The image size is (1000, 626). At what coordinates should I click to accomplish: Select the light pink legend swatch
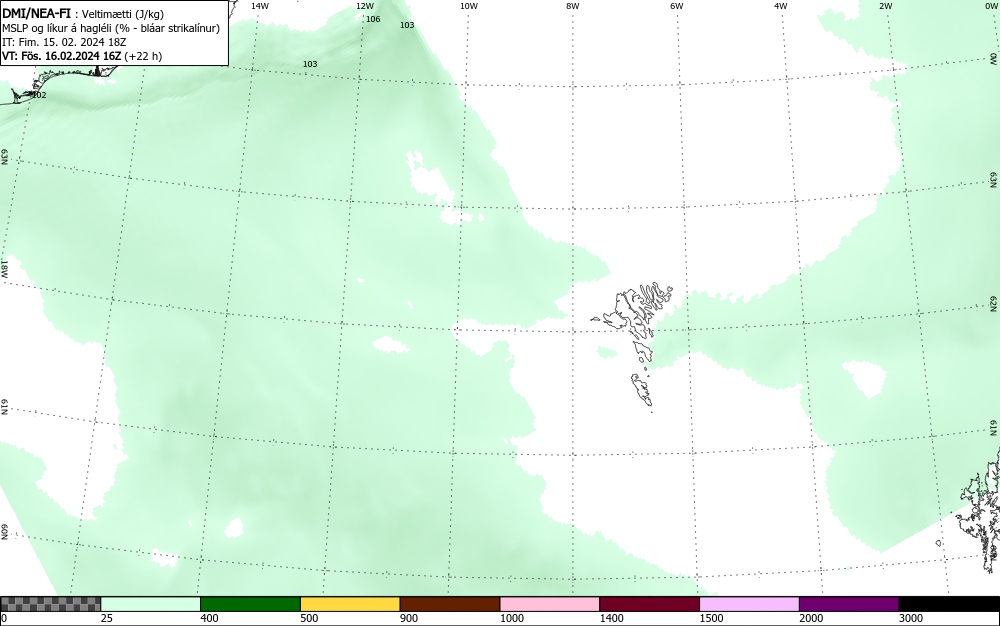click(x=550, y=604)
